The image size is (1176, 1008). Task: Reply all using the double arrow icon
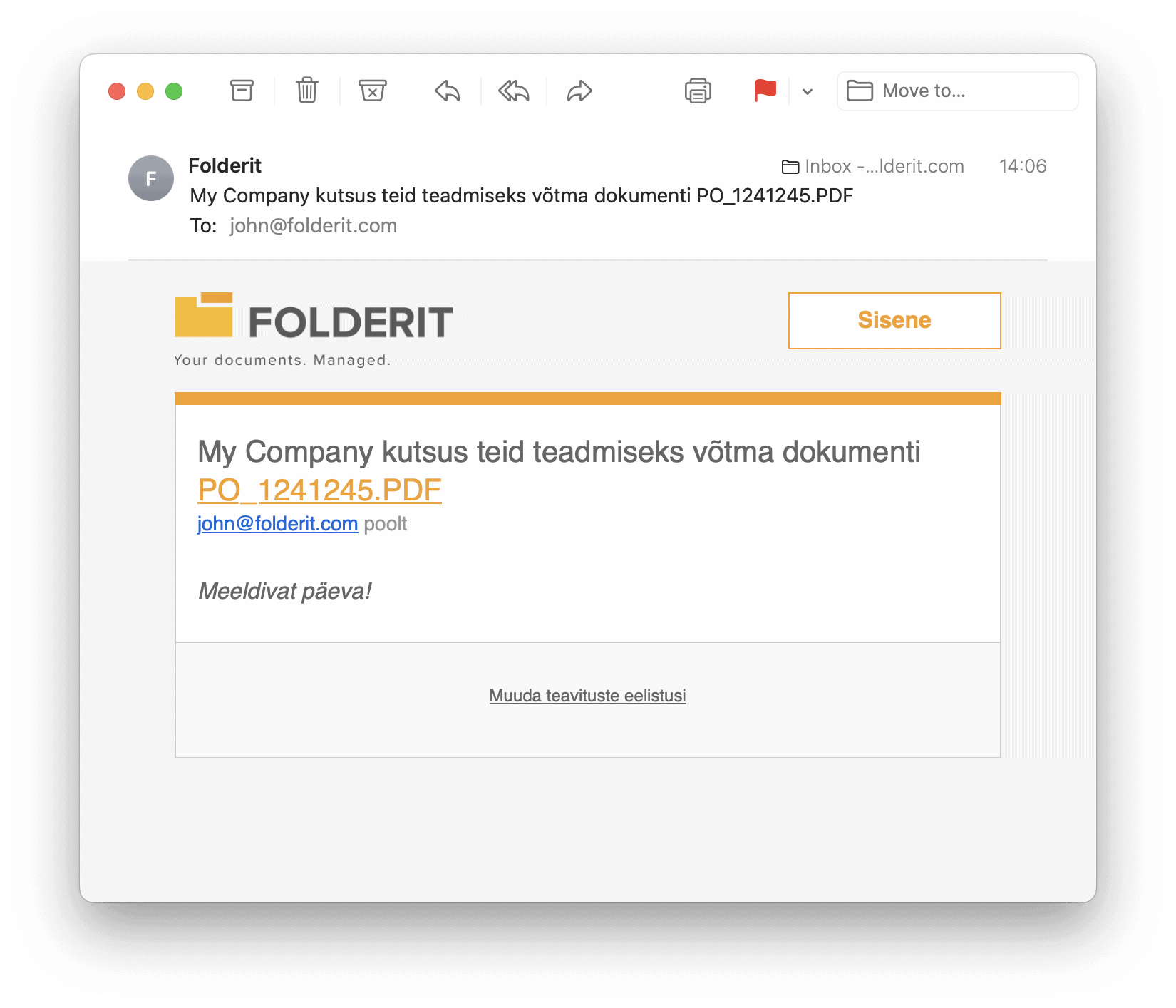coord(514,91)
